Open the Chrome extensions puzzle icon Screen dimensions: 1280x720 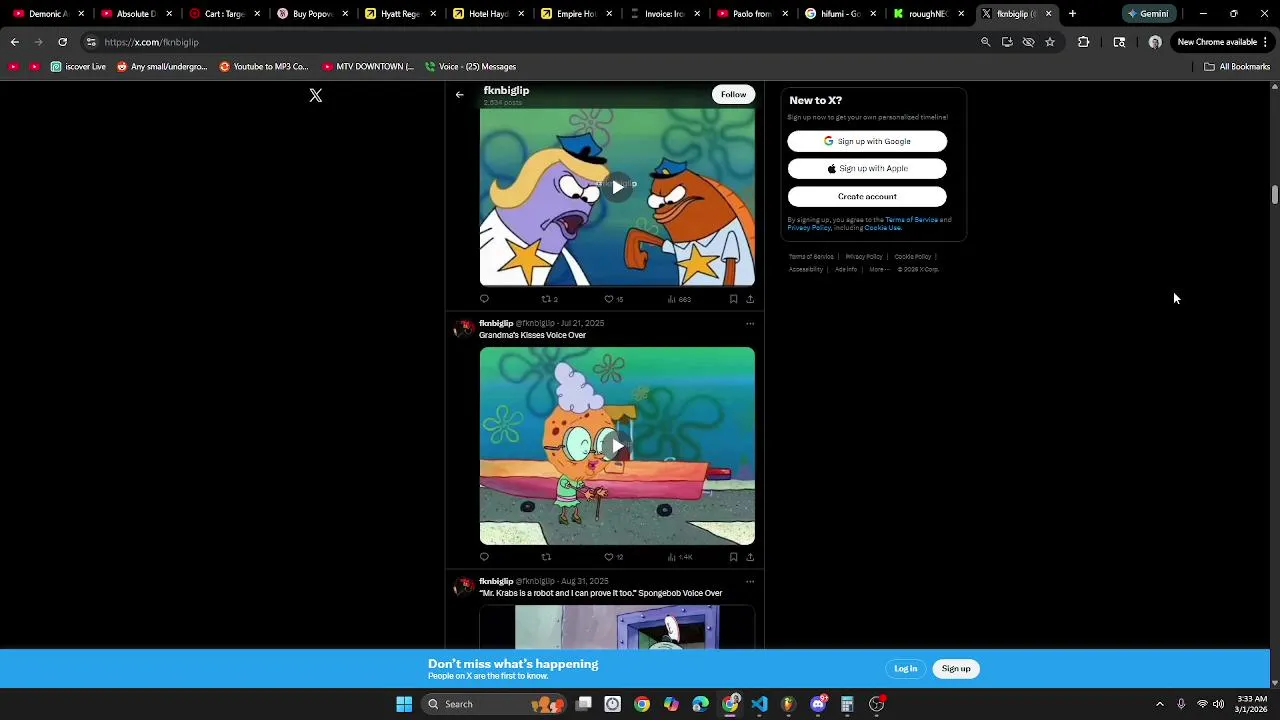coord(1083,42)
